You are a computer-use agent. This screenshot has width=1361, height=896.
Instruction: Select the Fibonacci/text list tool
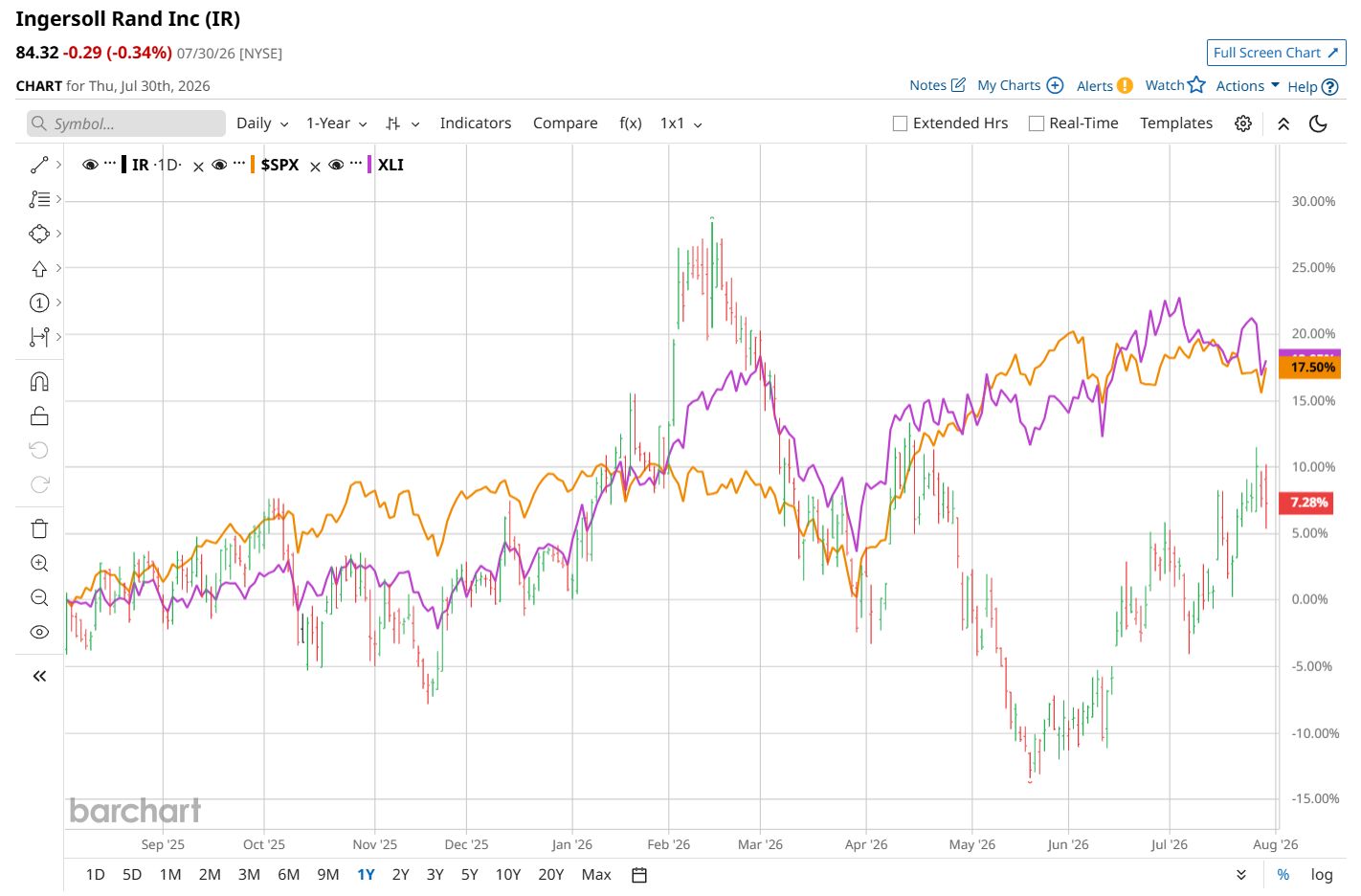[39, 199]
